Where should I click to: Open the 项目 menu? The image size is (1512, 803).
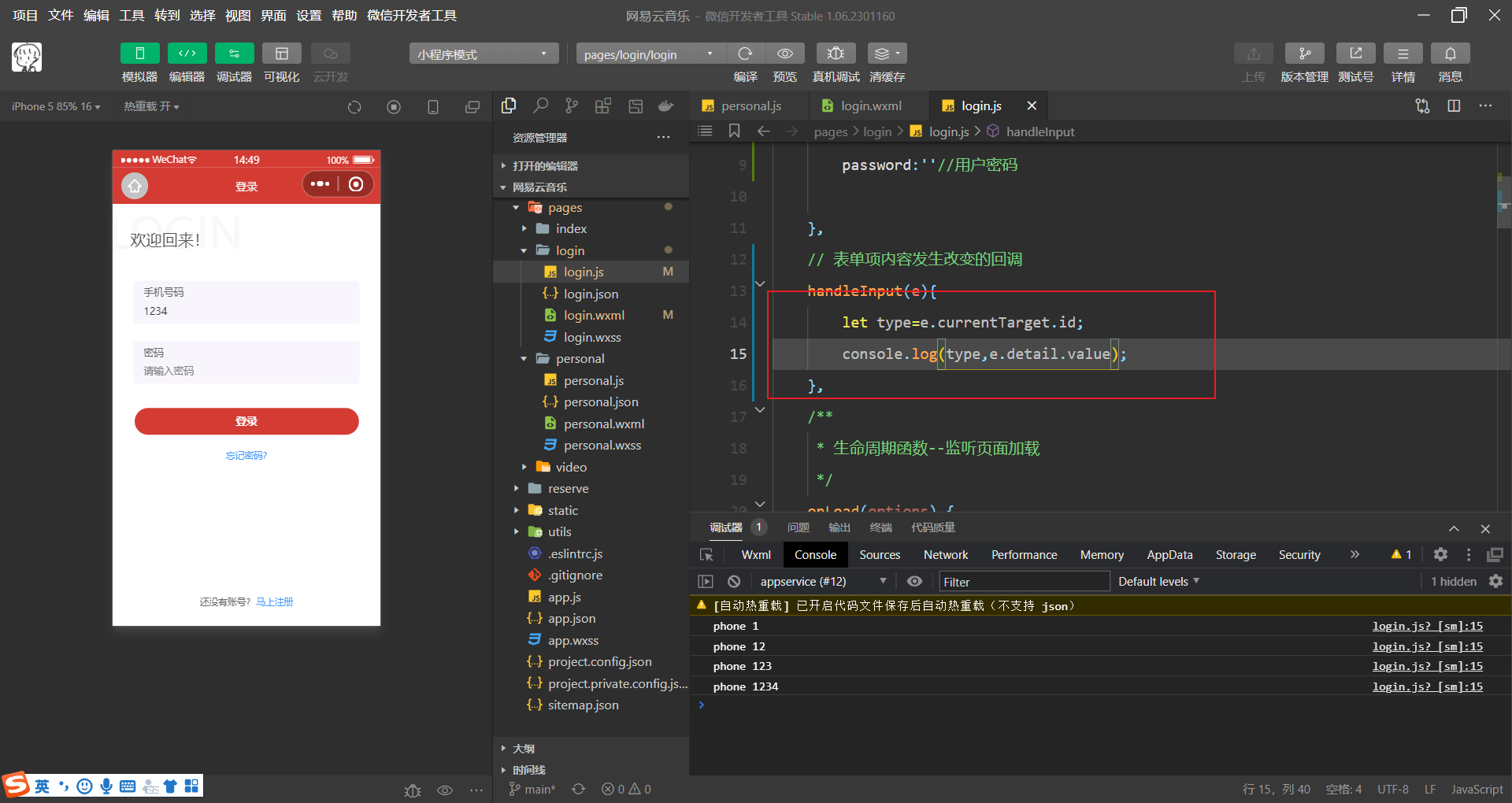point(25,16)
